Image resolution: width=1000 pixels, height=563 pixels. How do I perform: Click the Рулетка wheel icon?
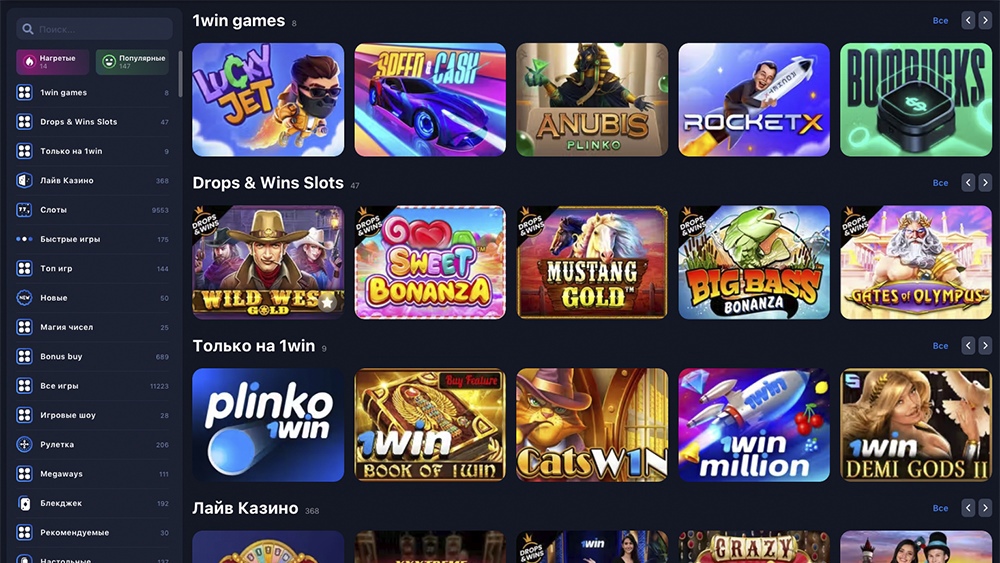click(24, 444)
